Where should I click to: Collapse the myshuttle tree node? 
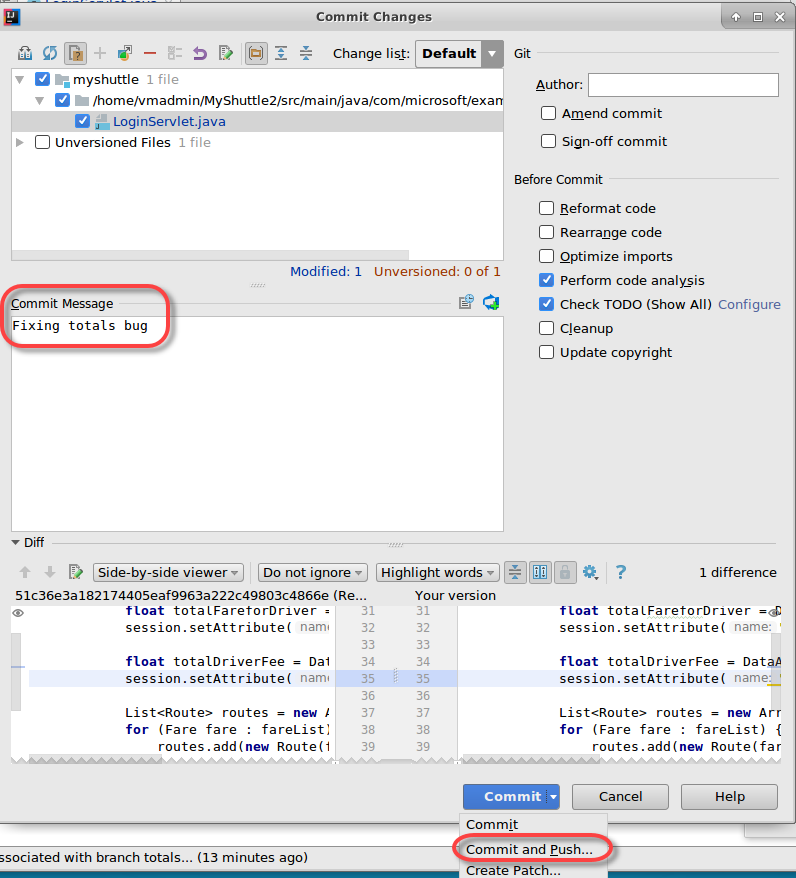pos(20,80)
